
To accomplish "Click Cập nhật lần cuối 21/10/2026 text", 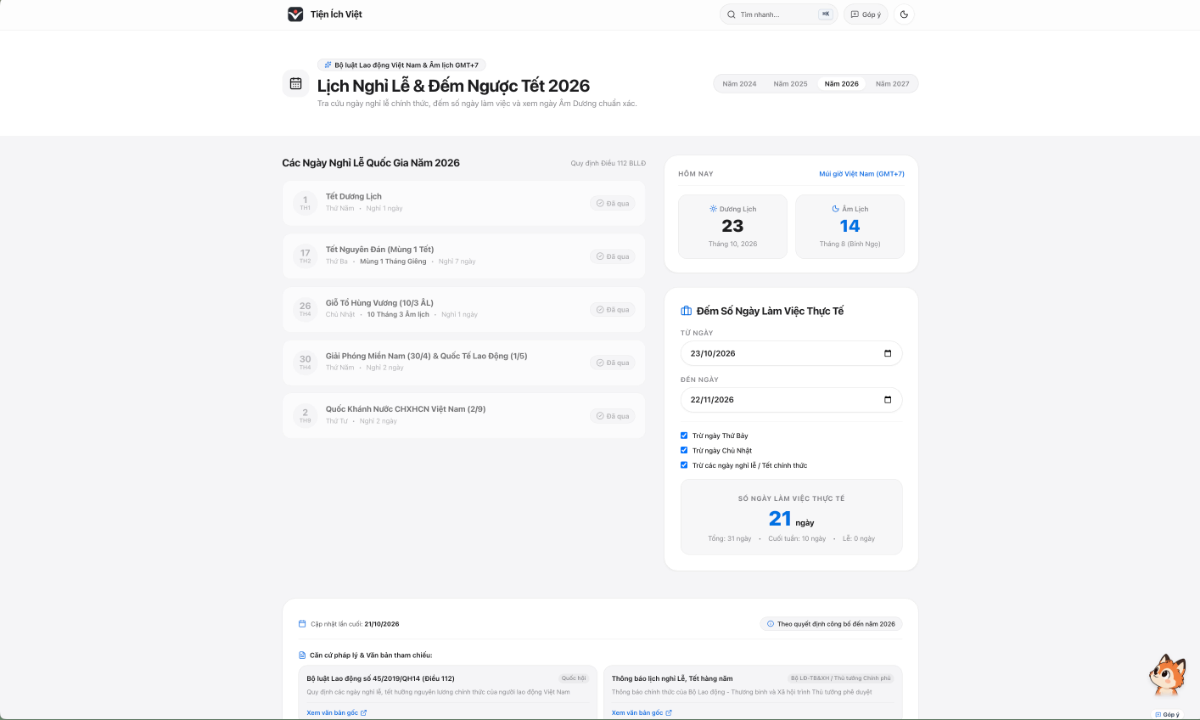I will click(355, 624).
